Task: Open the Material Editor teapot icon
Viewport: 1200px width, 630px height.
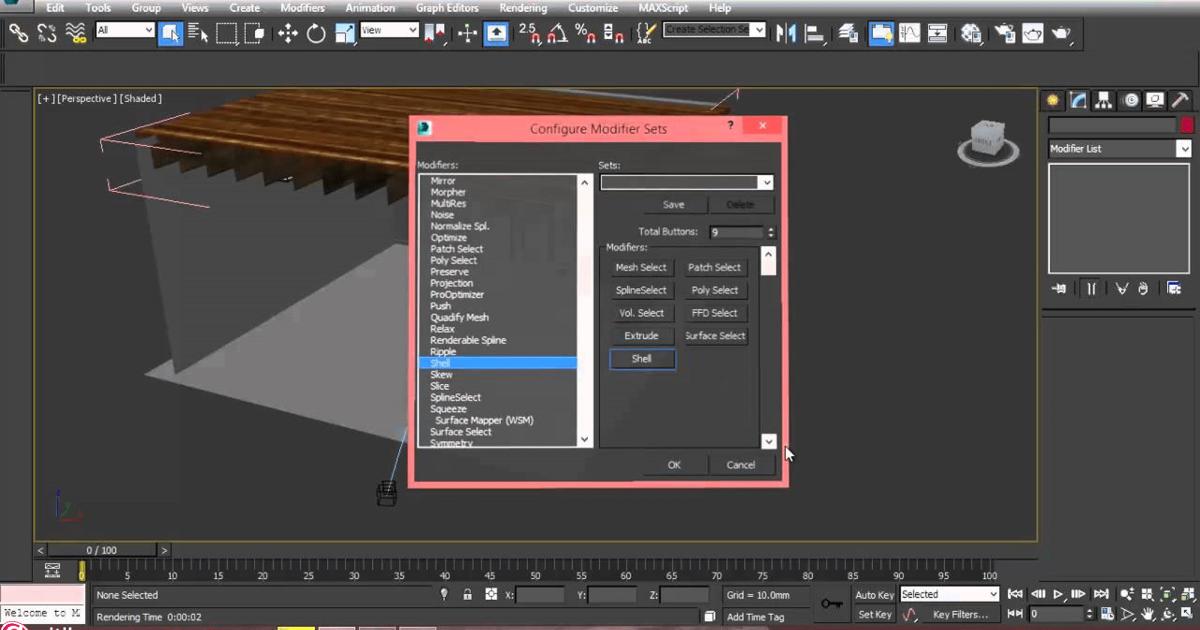Action: [x=970, y=33]
